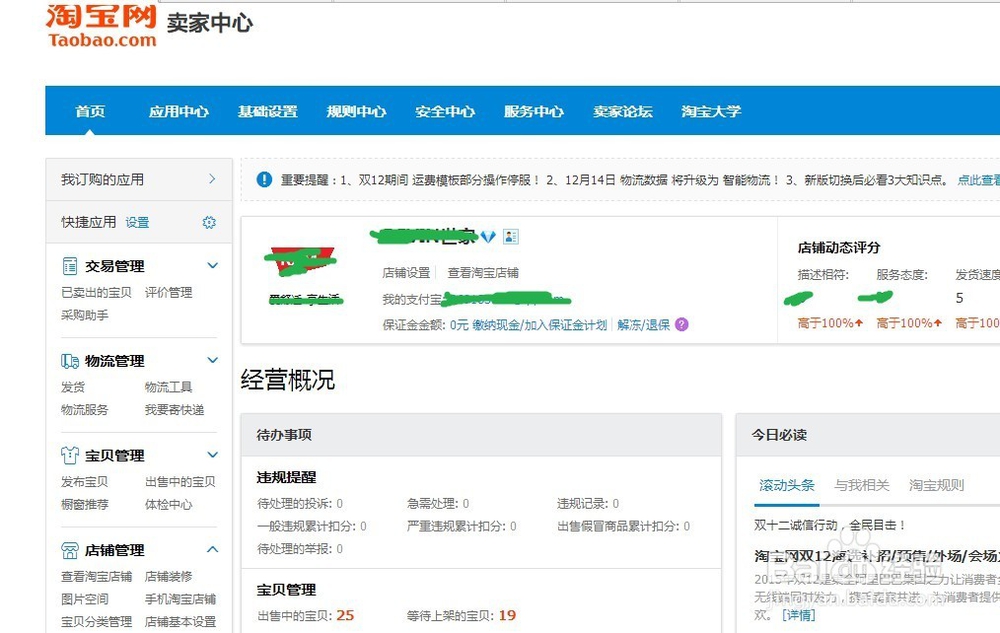Screen dimensions: 1000x633
Task: Open 图片空间 link
Action: pos(85,599)
